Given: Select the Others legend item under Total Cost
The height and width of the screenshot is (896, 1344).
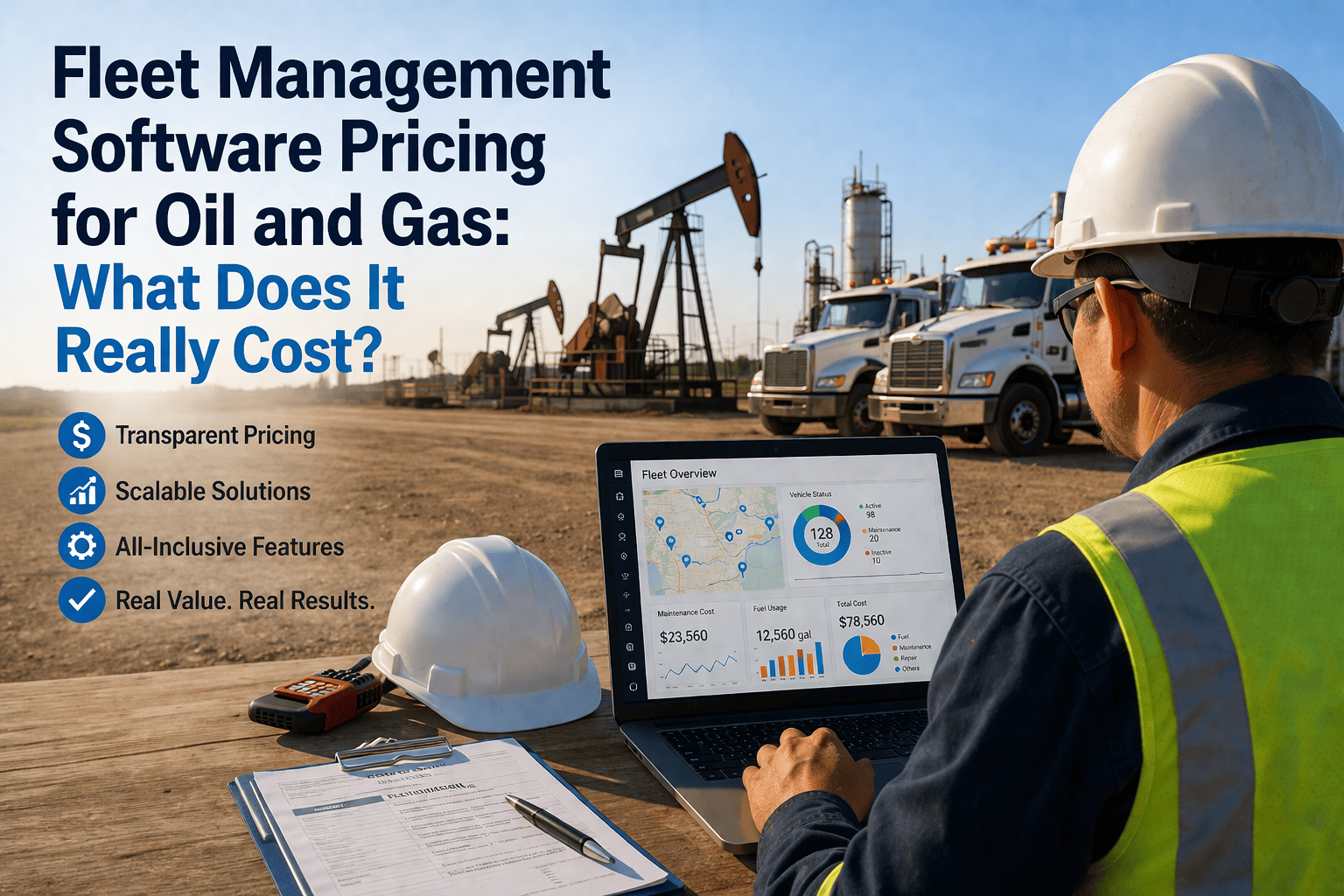Looking at the screenshot, I should coord(907,668).
